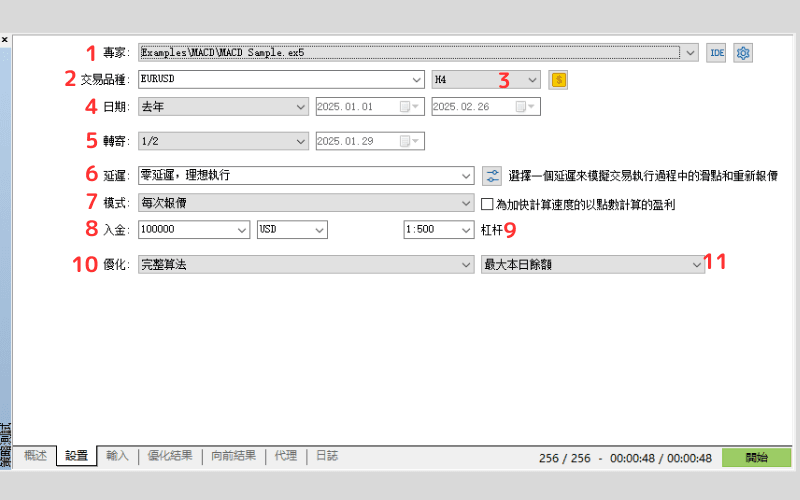Click the 杠杆 leverage label
This screenshot has width=800, height=500.
pos(492,230)
